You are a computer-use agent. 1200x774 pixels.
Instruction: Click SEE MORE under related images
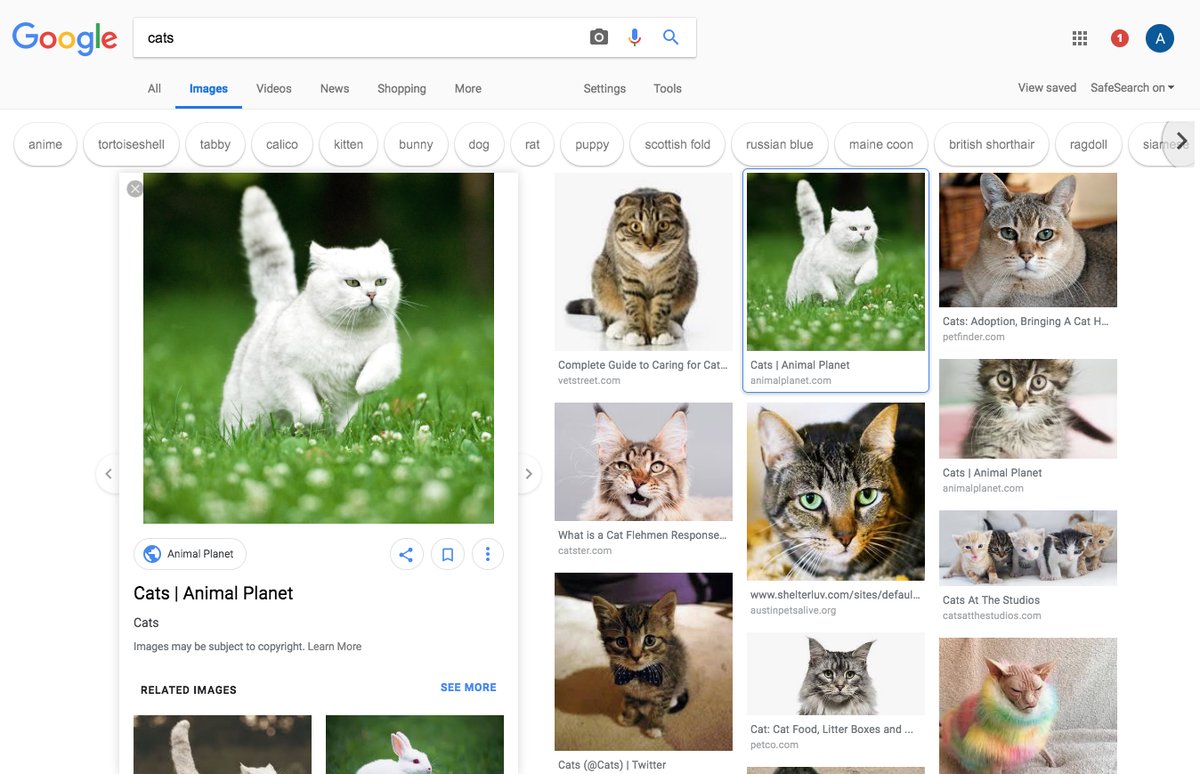468,687
